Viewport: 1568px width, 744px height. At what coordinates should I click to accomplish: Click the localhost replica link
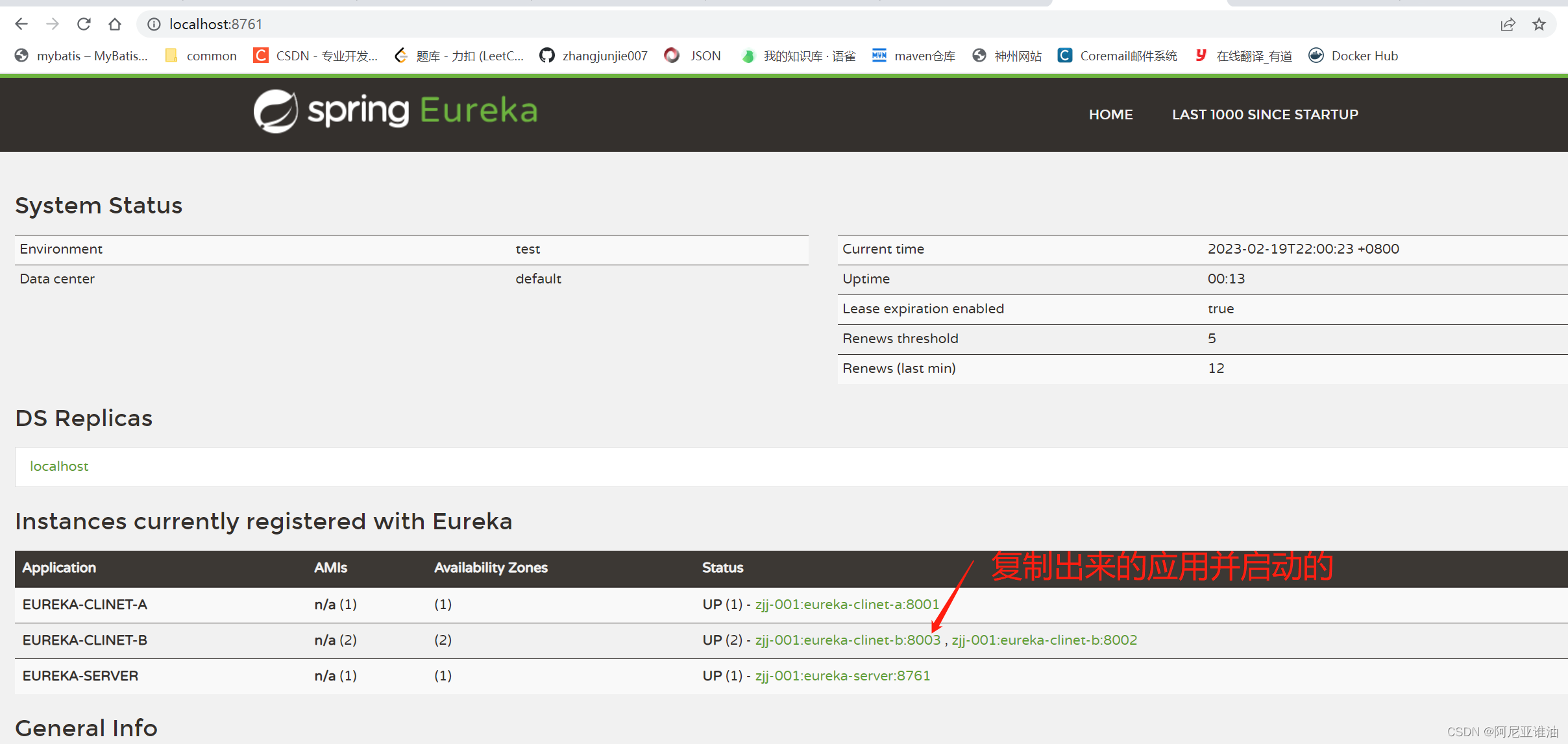coord(59,466)
